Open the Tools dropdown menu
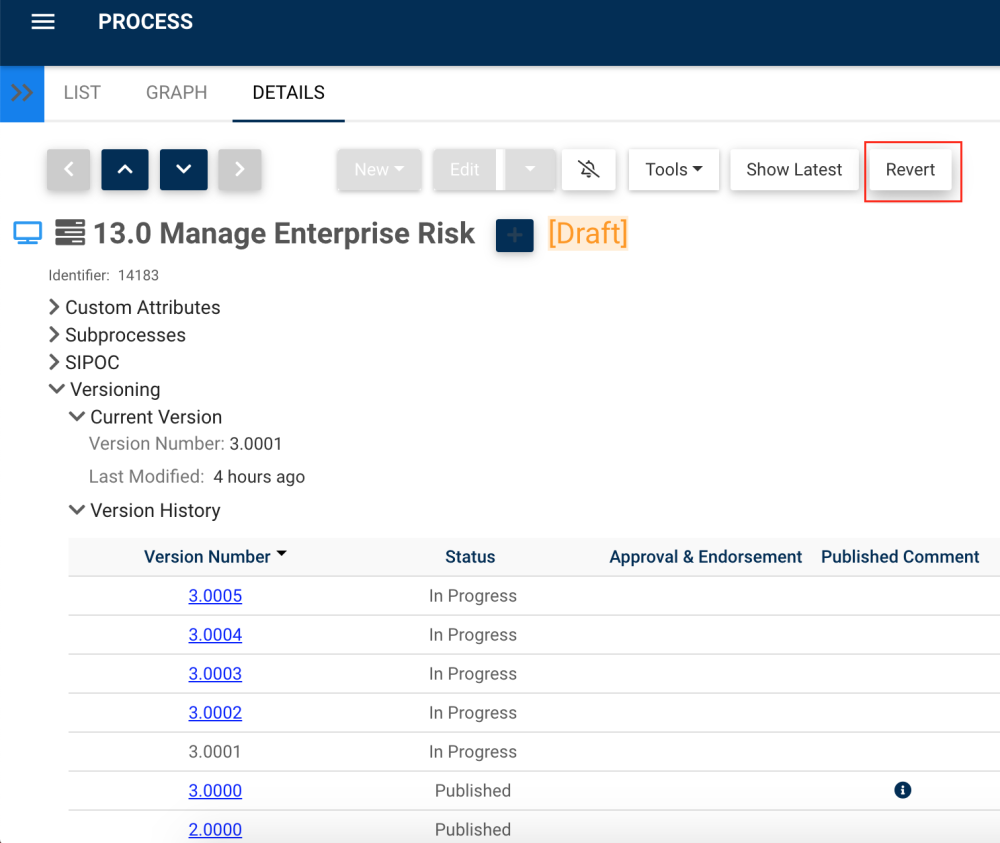 tap(673, 170)
